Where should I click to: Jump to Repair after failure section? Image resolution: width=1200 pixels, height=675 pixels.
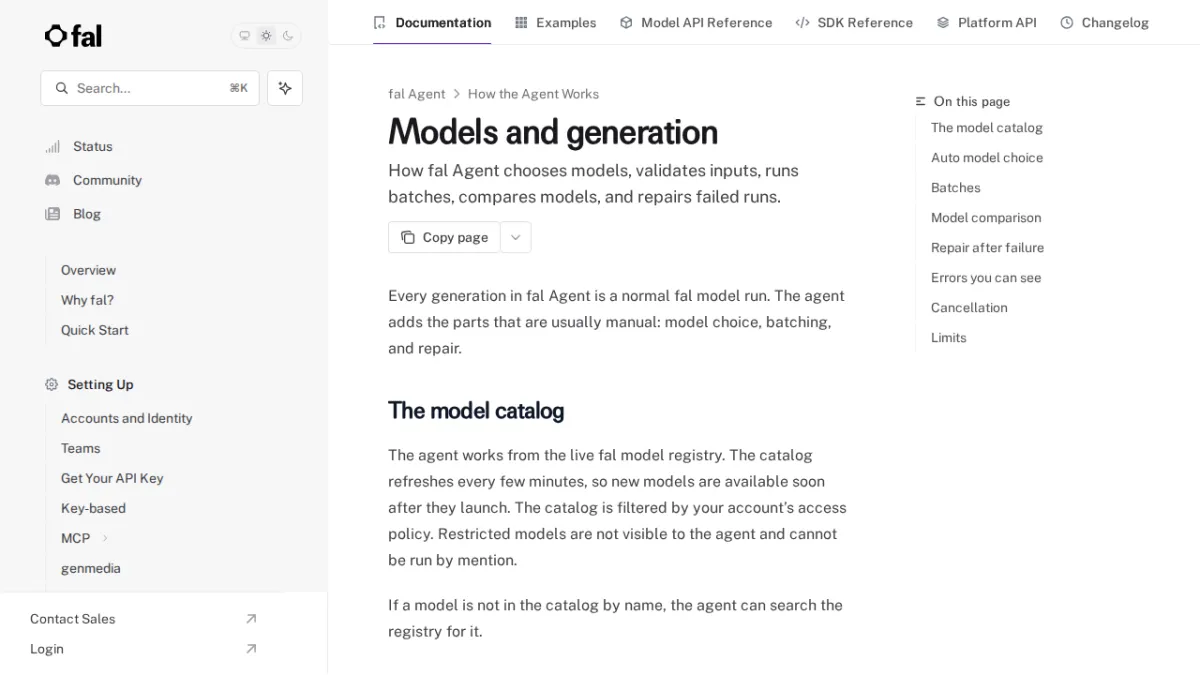coord(987,248)
